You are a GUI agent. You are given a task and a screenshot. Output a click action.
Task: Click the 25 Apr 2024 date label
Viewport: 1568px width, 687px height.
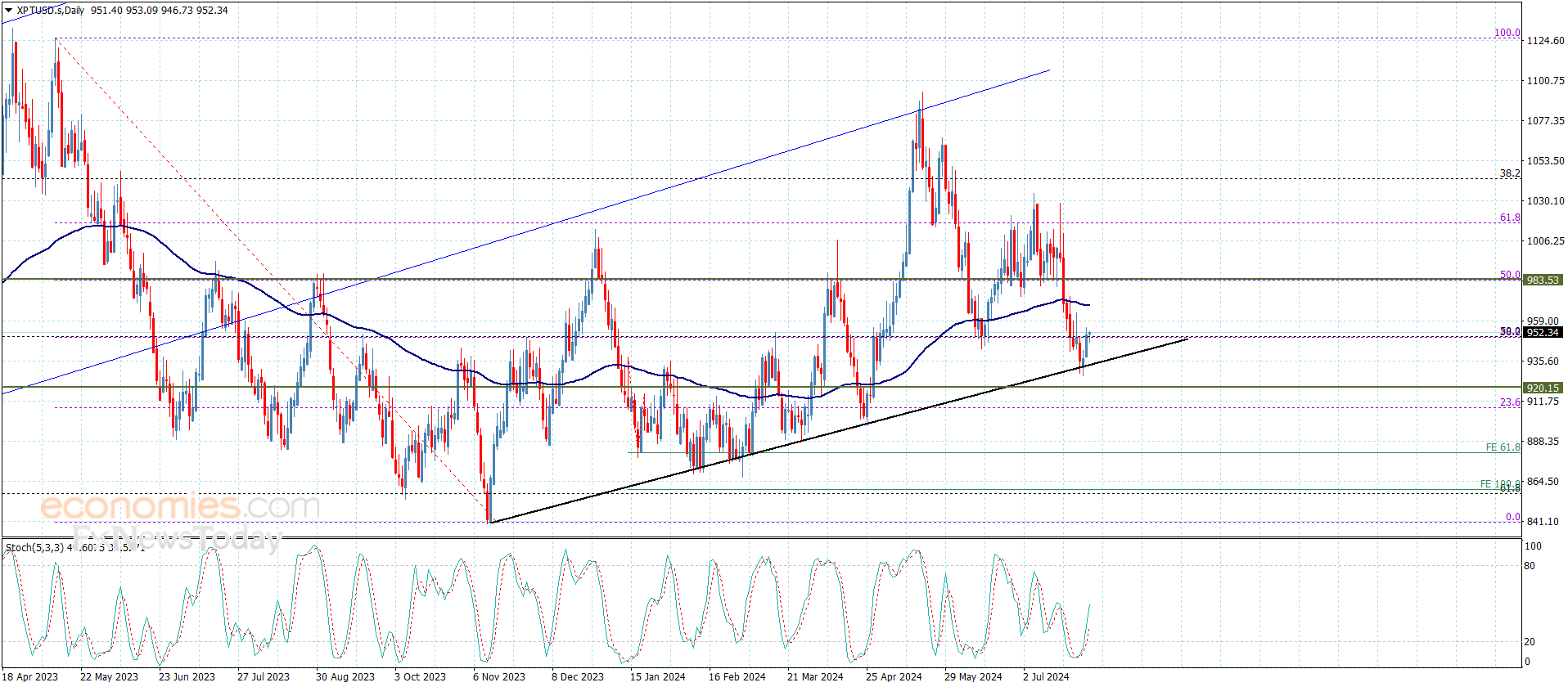tap(894, 676)
